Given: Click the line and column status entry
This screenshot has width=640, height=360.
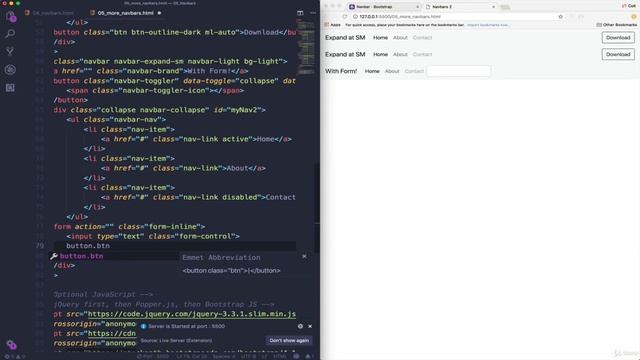Looking at the screenshot, I should [x=191, y=356].
